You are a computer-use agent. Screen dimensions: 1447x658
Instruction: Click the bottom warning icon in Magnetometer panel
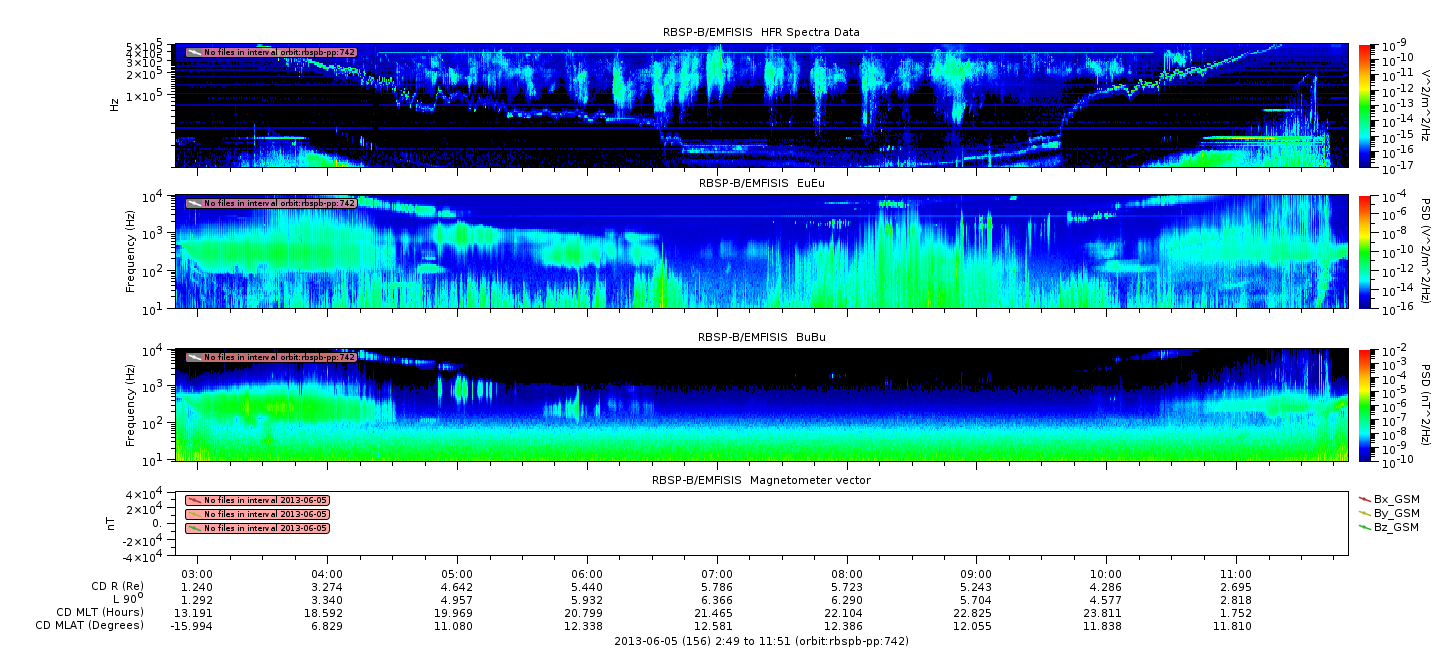pos(194,528)
